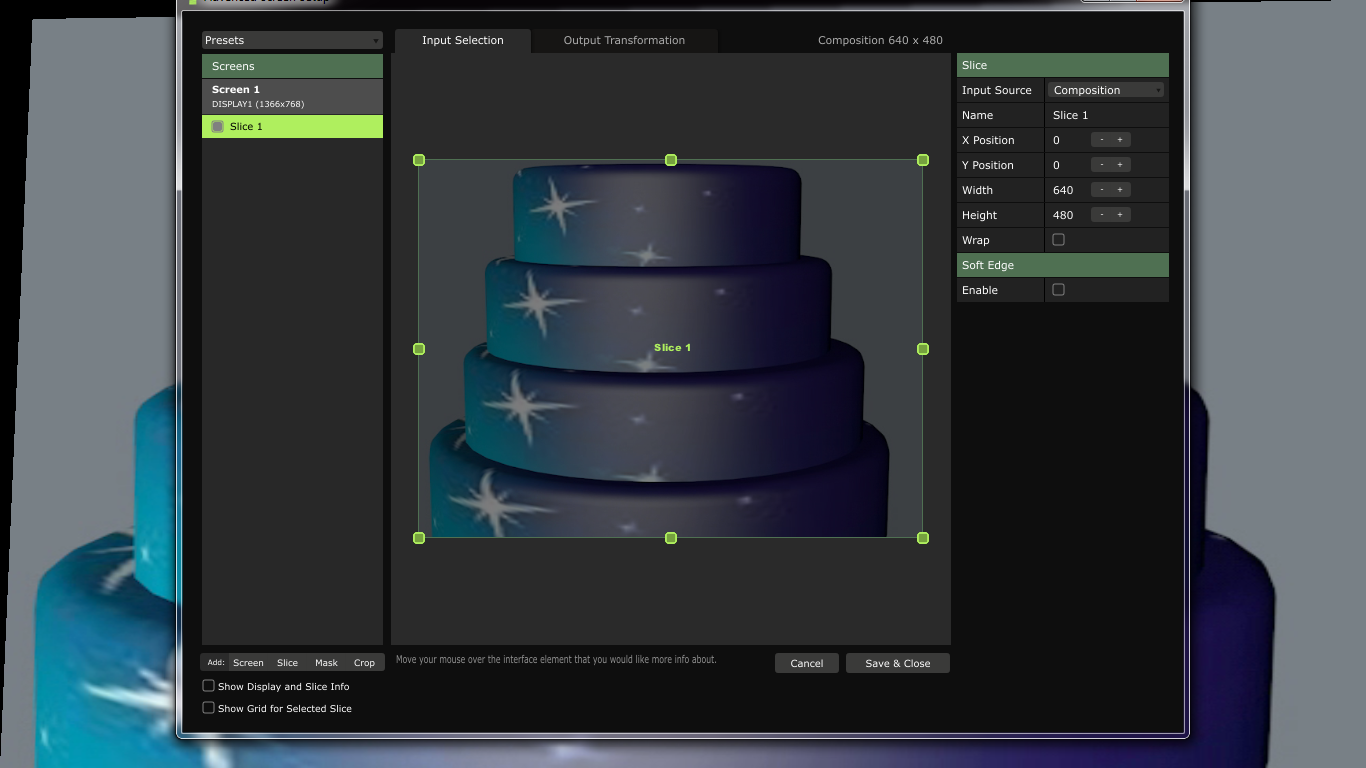Decrease Height with minus button

coord(1102,215)
